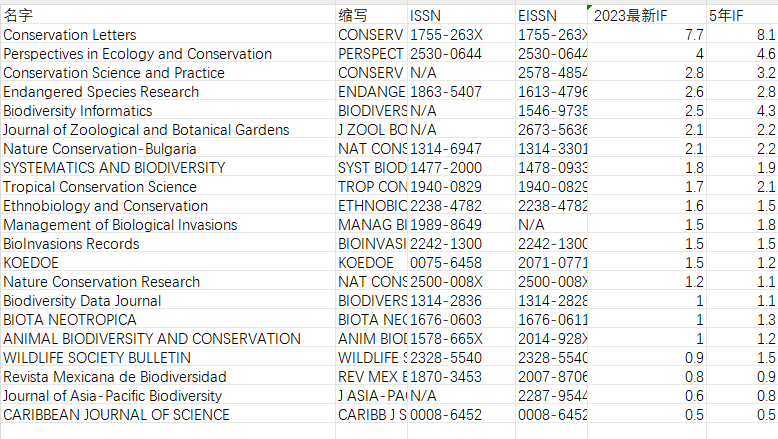Click the 2023最新IF header cell
This screenshot has height=439, width=778.
(x=647, y=15)
